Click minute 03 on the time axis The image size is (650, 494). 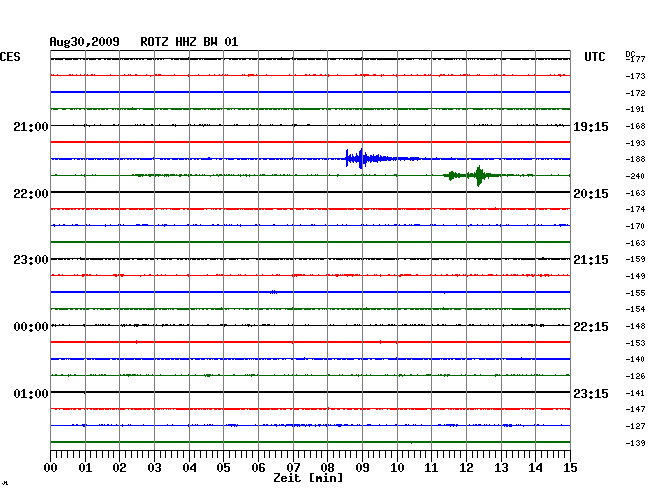tap(154, 468)
